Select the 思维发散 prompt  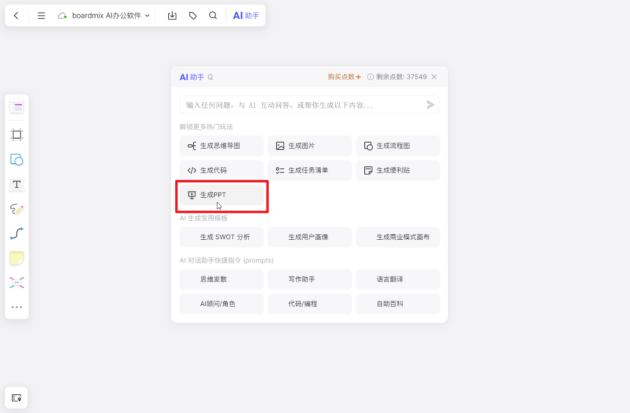pos(221,279)
